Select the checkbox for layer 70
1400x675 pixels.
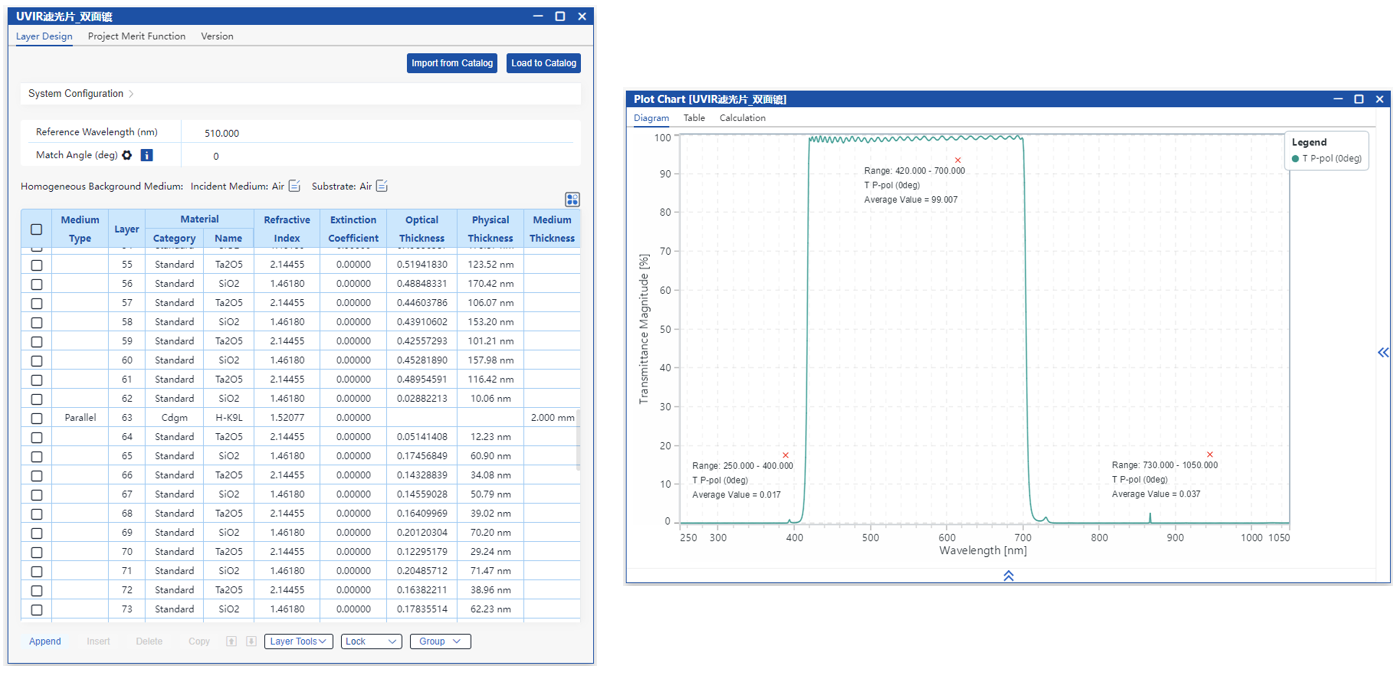(37, 552)
